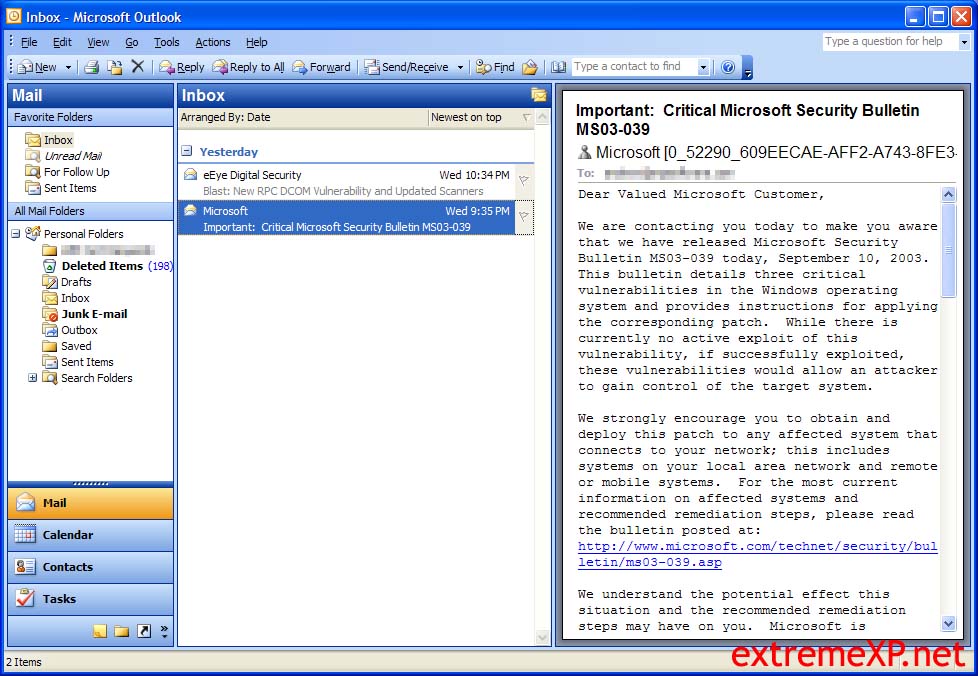978x676 pixels.
Task: Forward the selected email
Action: click(322, 67)
